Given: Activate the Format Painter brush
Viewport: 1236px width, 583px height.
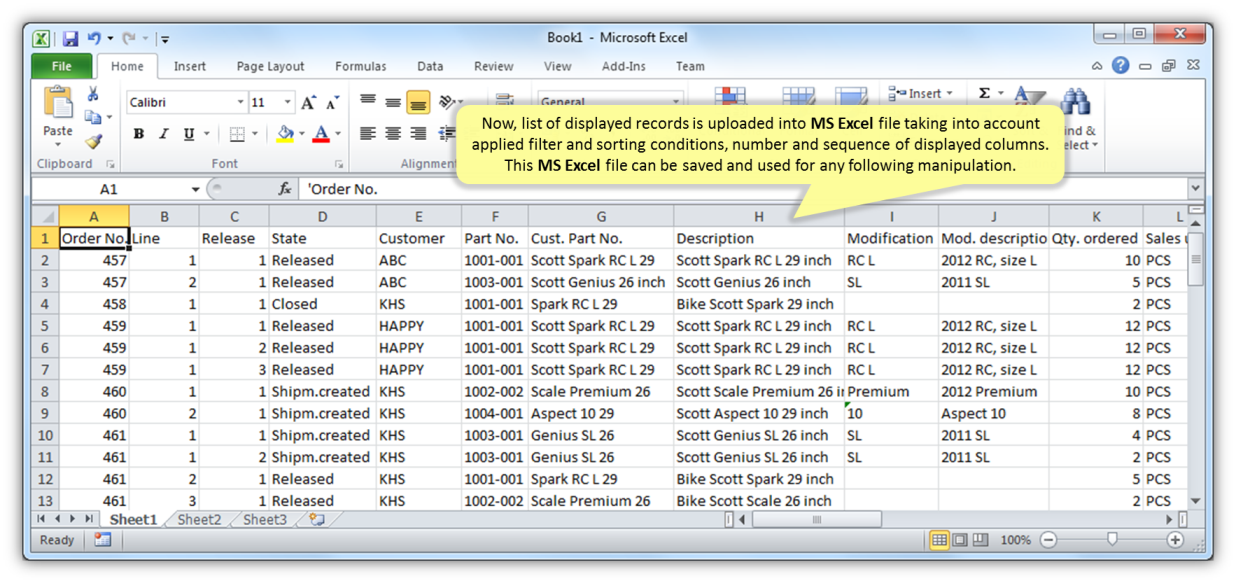Looking at the screenshot, I should 93,141.
